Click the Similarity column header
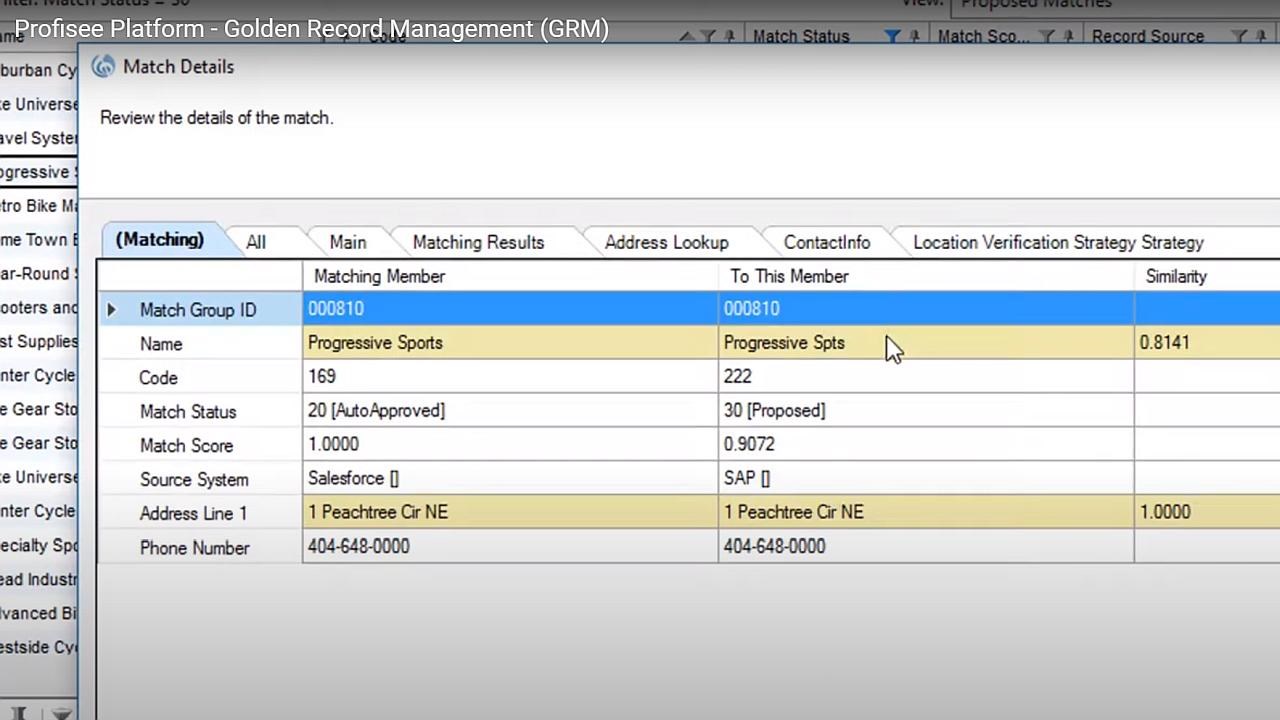This screenshot has height=720, width=1280. (x=1207, y=276)
